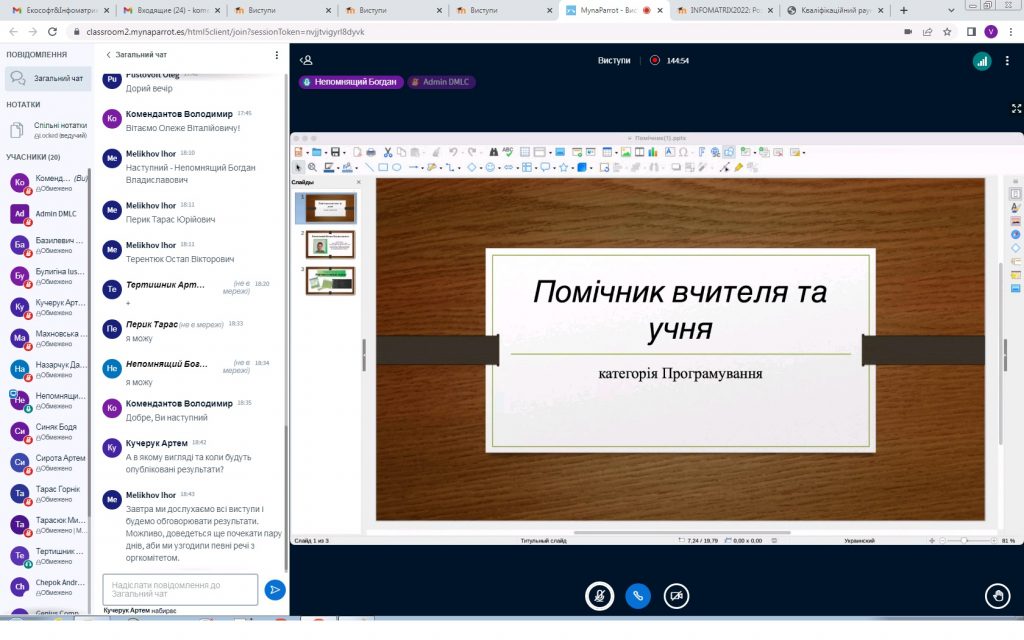This screenshot has height=640, width=1024.
Task: Open a new browser tab
Action: [x=904, y=10]
